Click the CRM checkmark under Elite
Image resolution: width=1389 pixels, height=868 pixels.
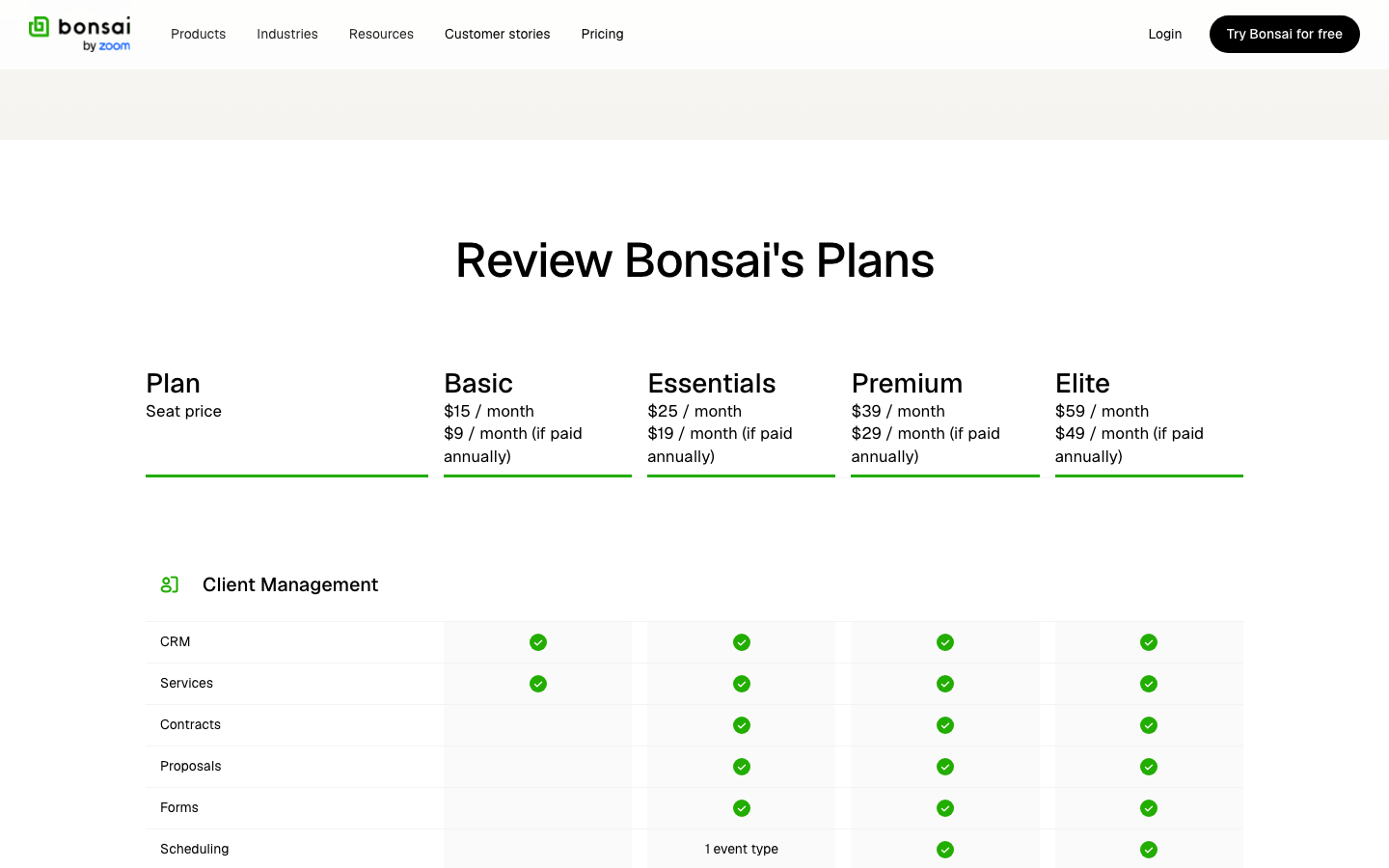click(1149, 642)
